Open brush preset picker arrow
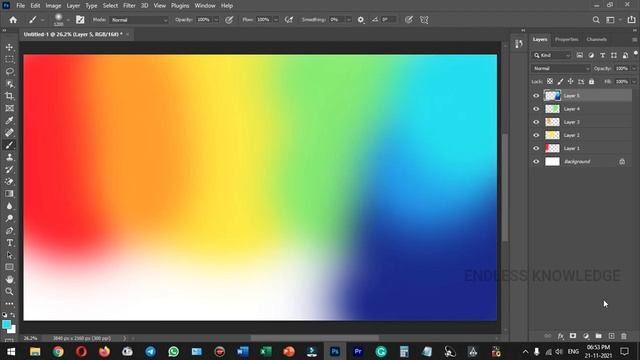 pyautogui.click(x=68, y=20)
